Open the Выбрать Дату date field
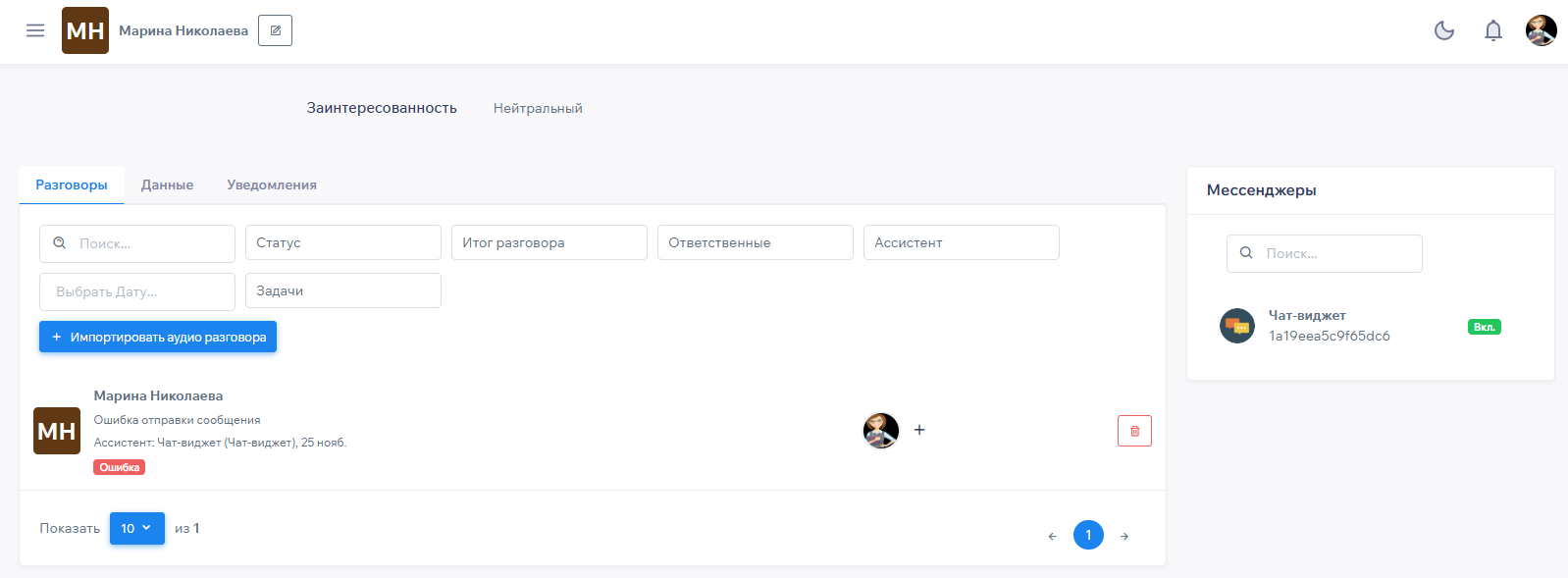Viewport: 1568px width, 578px height. click(136, 291)
